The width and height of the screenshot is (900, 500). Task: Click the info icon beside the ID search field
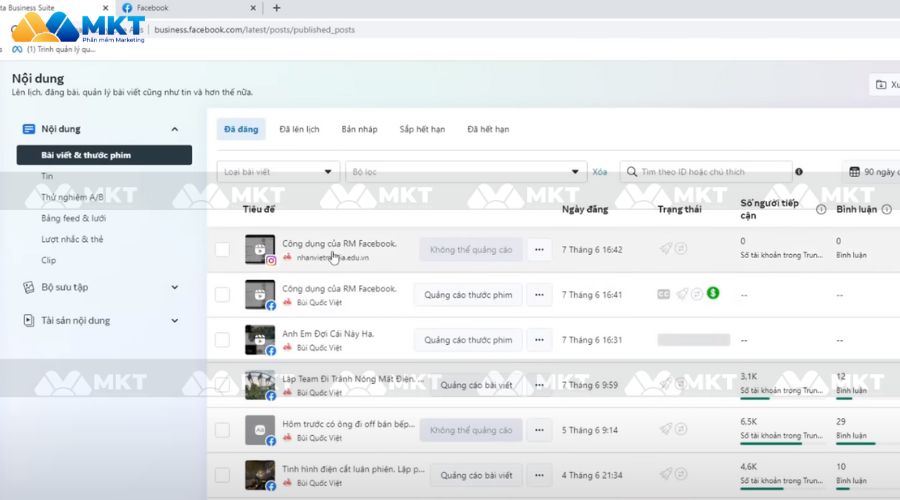click(798, 172)
